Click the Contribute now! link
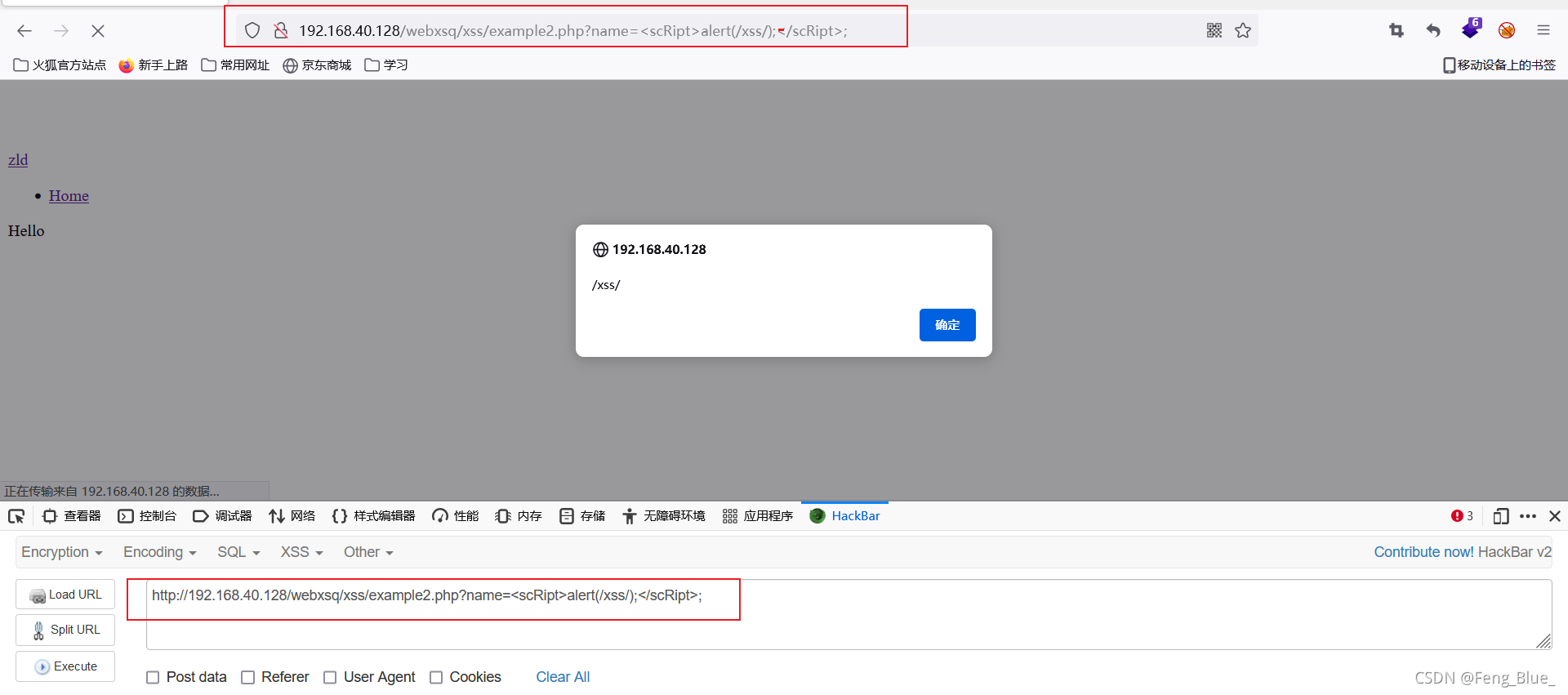1568x695 pixels. pos(1423,552)
